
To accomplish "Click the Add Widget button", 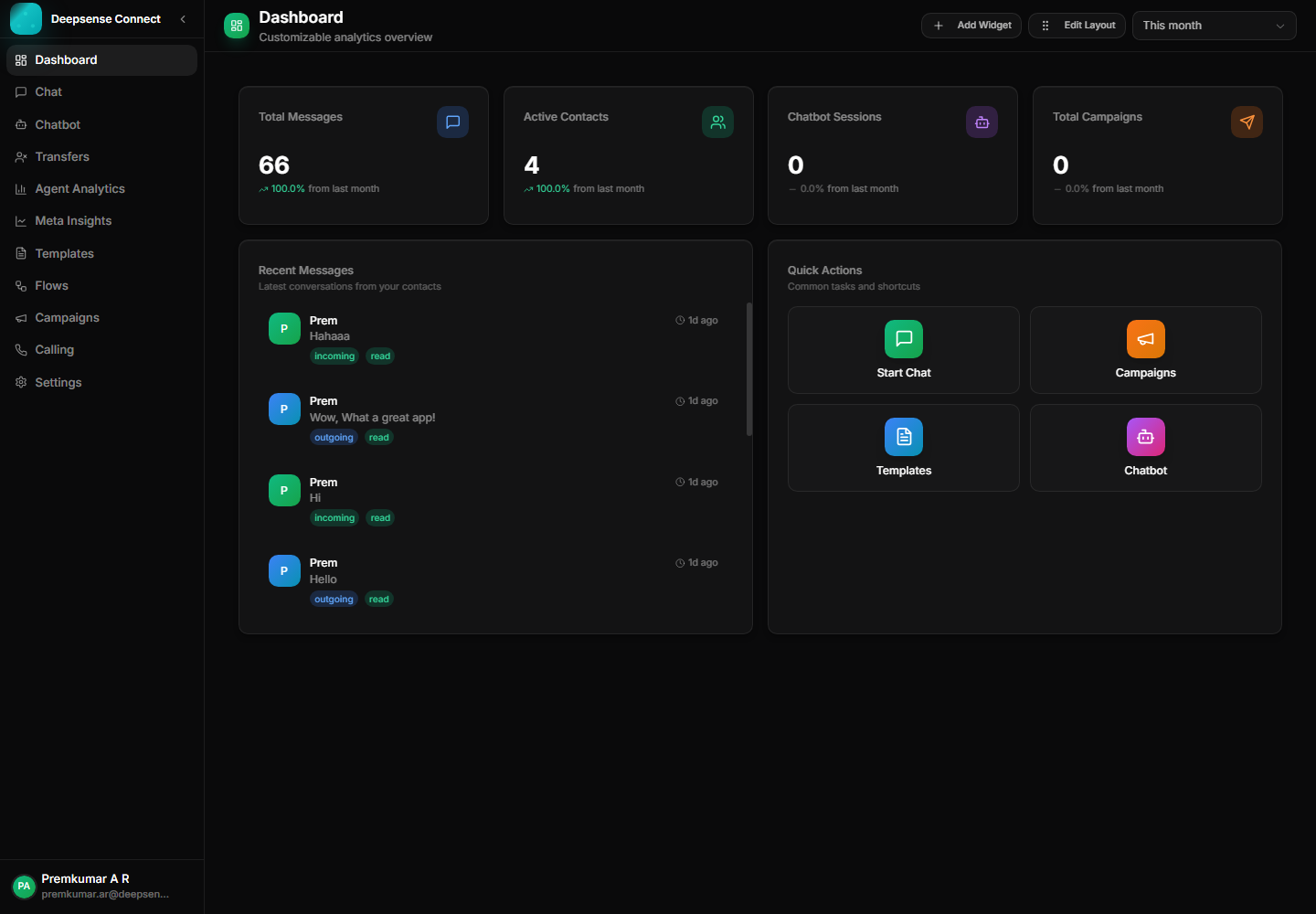I will click(971, 25).
